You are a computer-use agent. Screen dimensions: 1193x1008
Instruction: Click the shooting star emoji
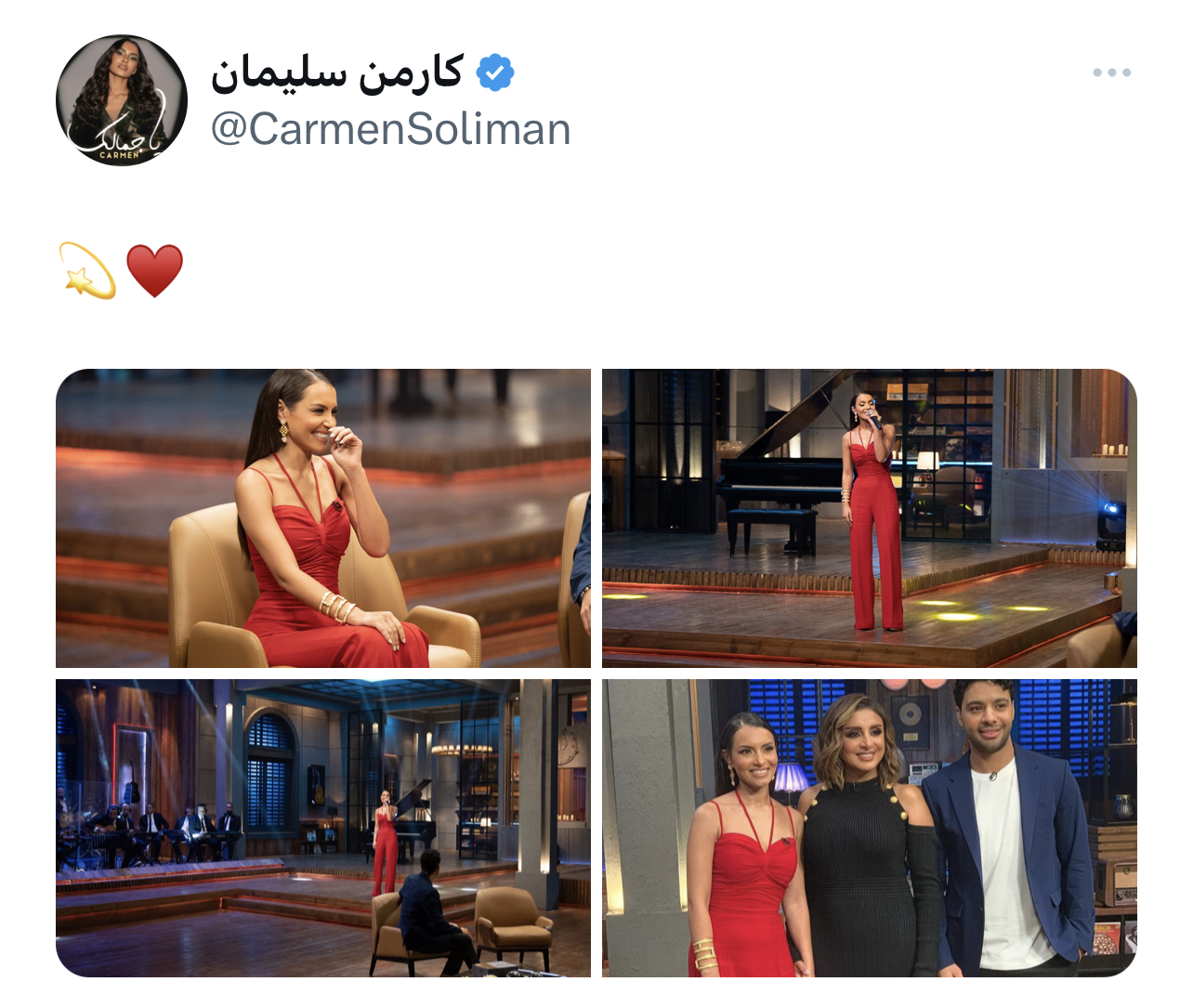87,270
